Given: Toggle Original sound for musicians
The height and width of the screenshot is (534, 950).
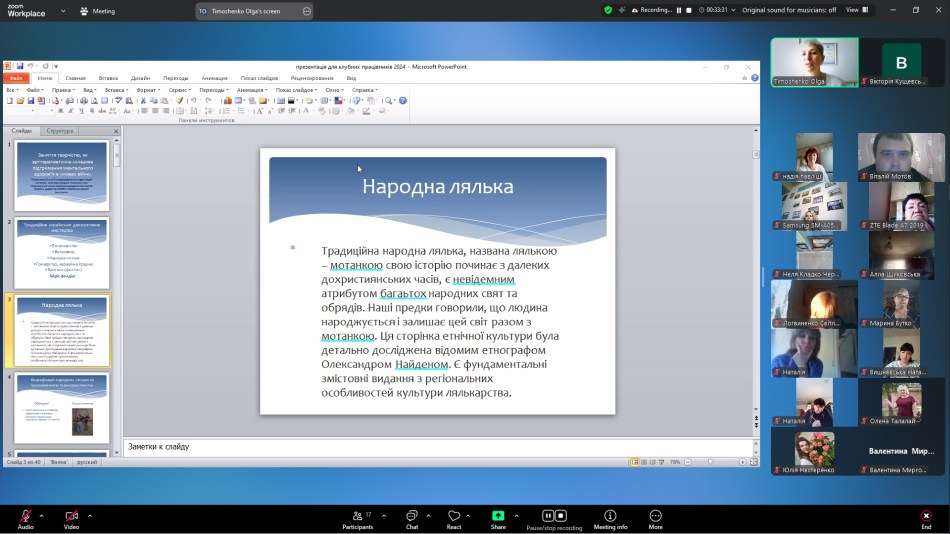Looking at the screenshot, I should 789,10.
